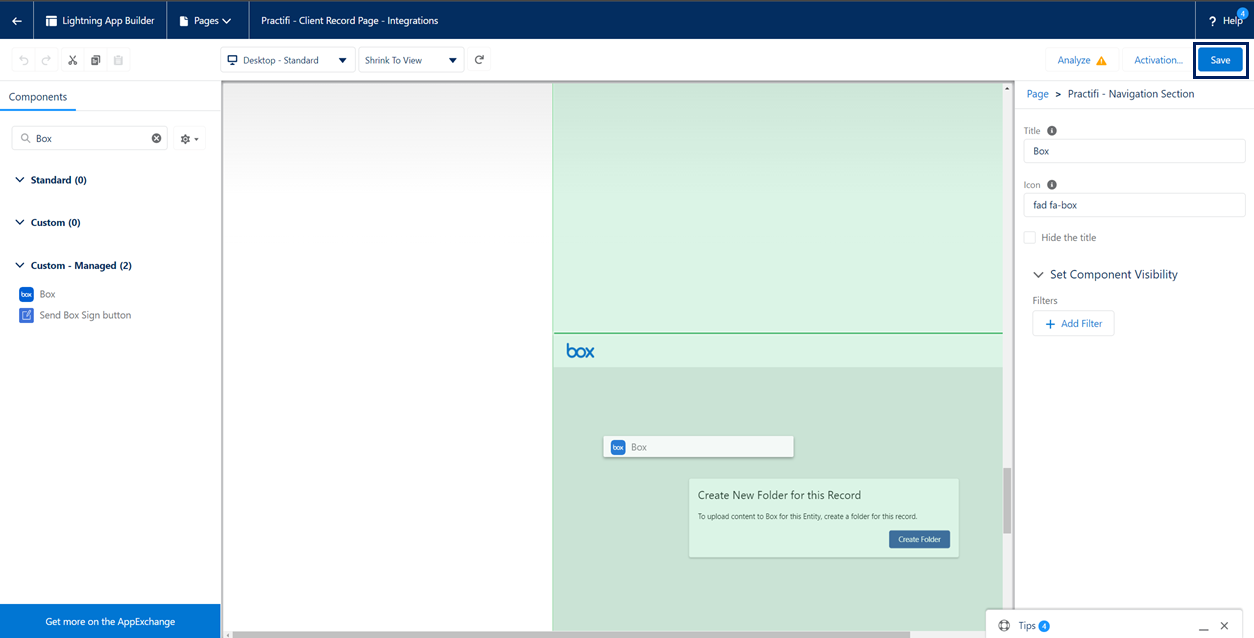Refresh the canvas preview
The image size is (1254, 638).
(x=480, y=60)
